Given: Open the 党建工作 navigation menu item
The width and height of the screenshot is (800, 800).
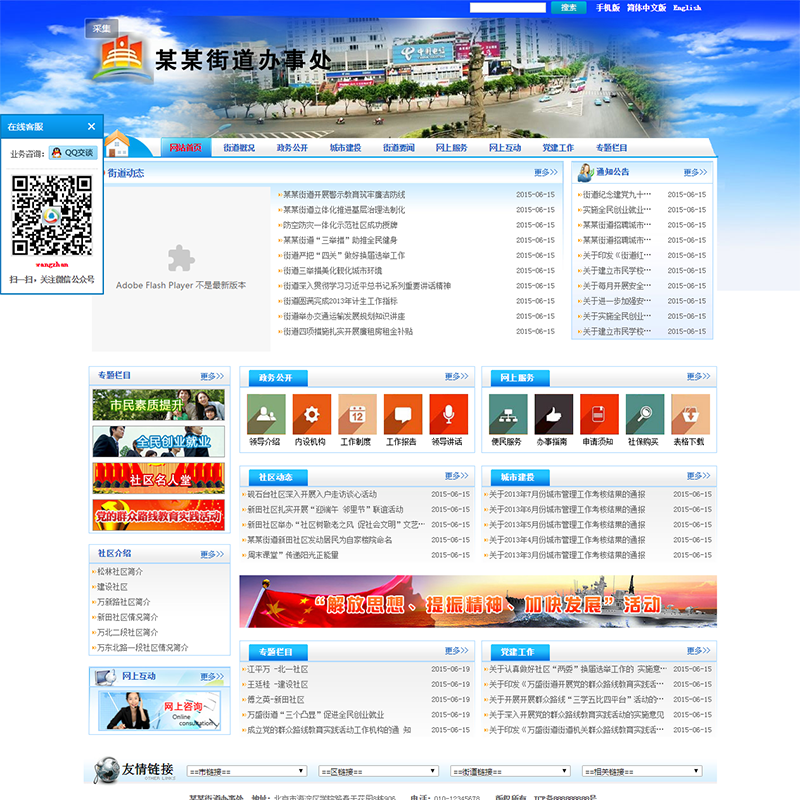Looking at the screenshot, I should click(x=558, y=147).
